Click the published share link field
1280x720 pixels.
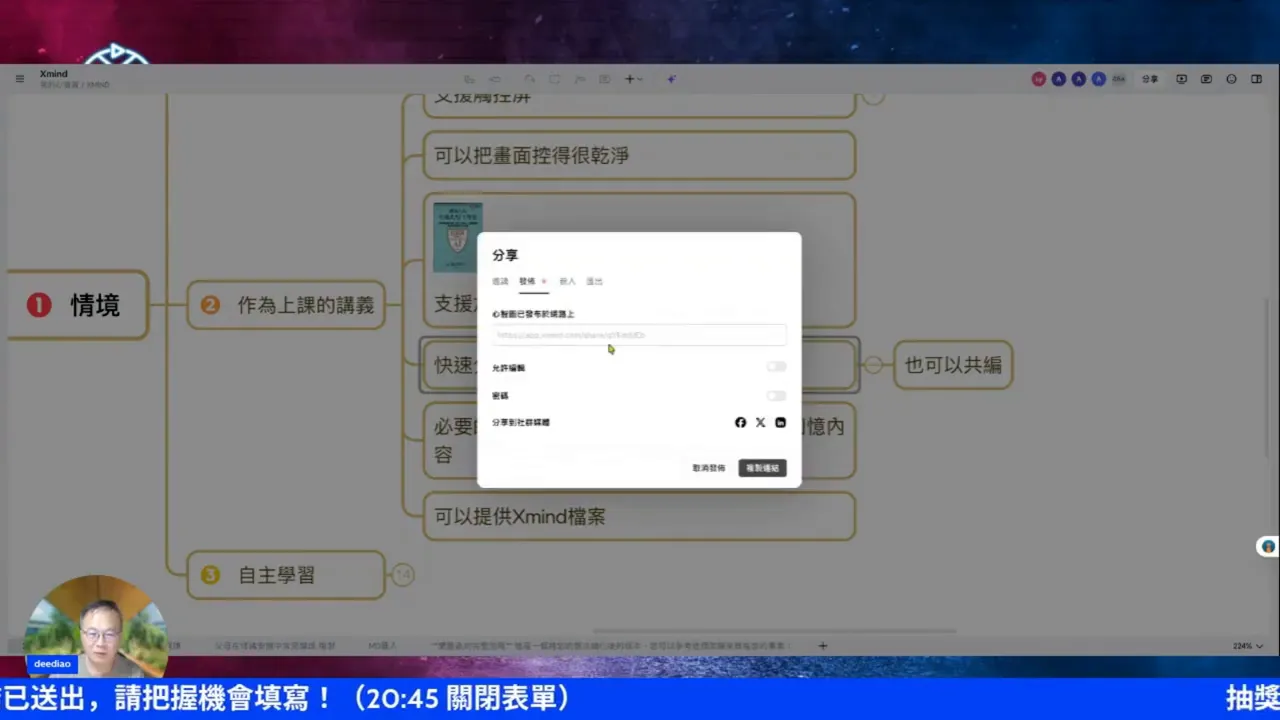639,335
